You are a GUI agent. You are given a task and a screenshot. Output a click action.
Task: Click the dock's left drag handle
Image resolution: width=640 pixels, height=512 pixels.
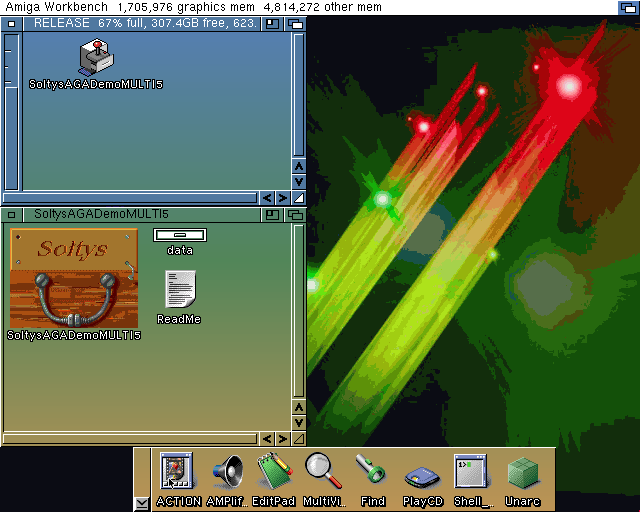[142, 472]
